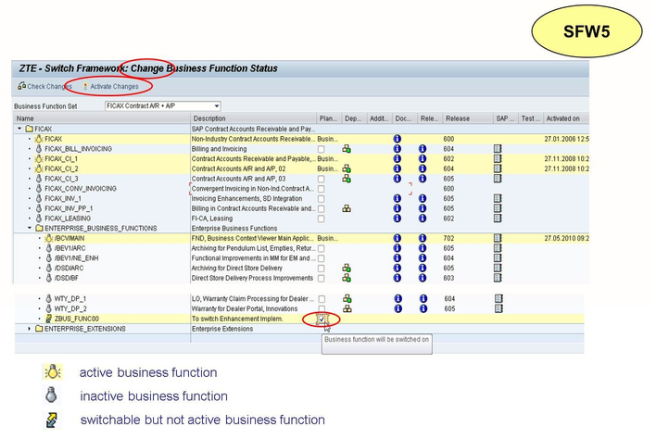Click the Activate Changes button
Viewport: 650px width, 430px height.
(110, 87)
